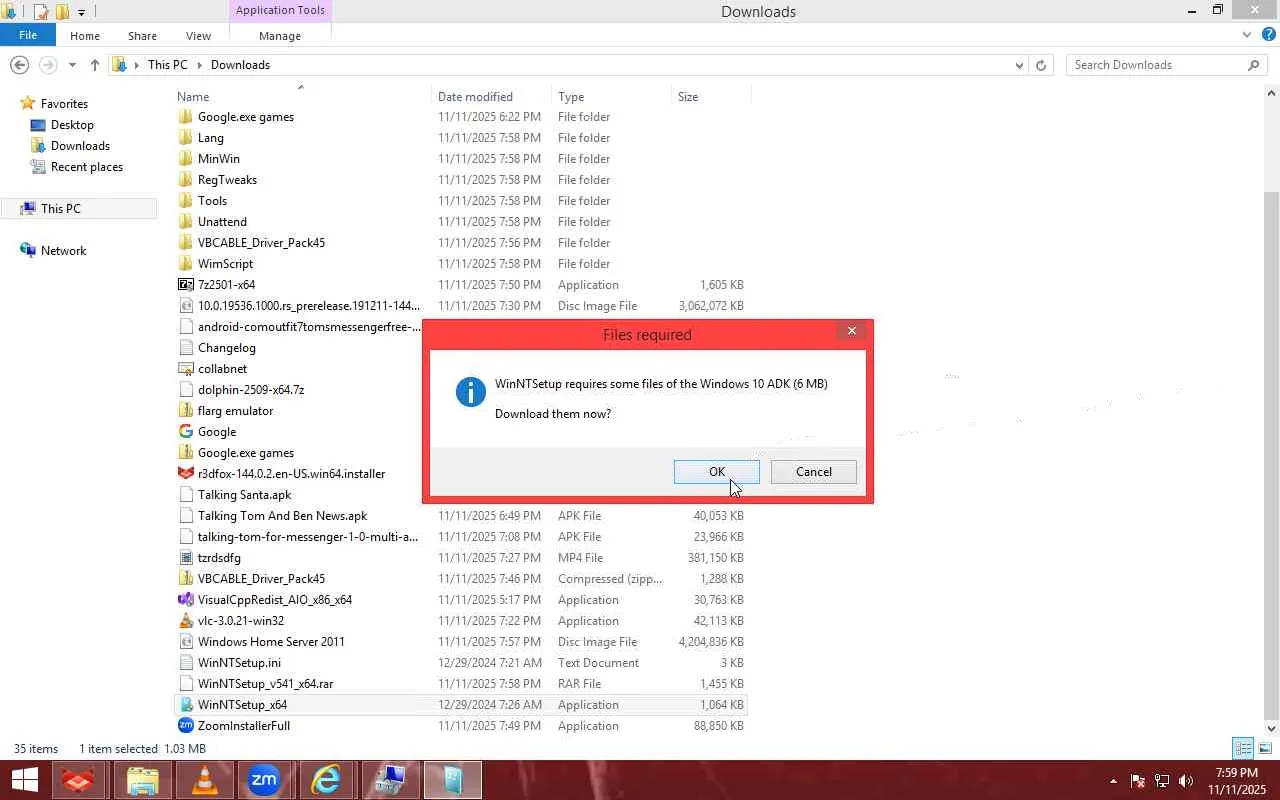The height and width of the screenshot is (800, 1280).
Task: Open the volume speaker icon in the tray
Action: coord(1186,781)
